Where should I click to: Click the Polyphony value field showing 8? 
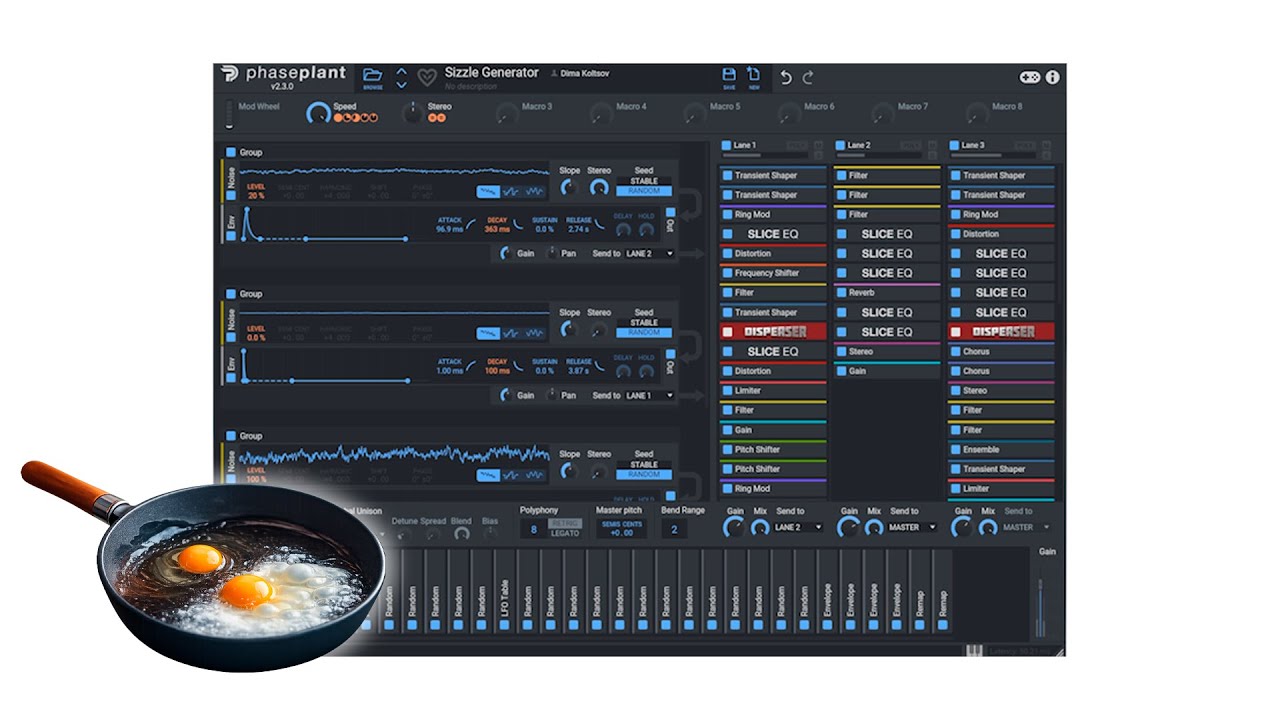(533, 530)
